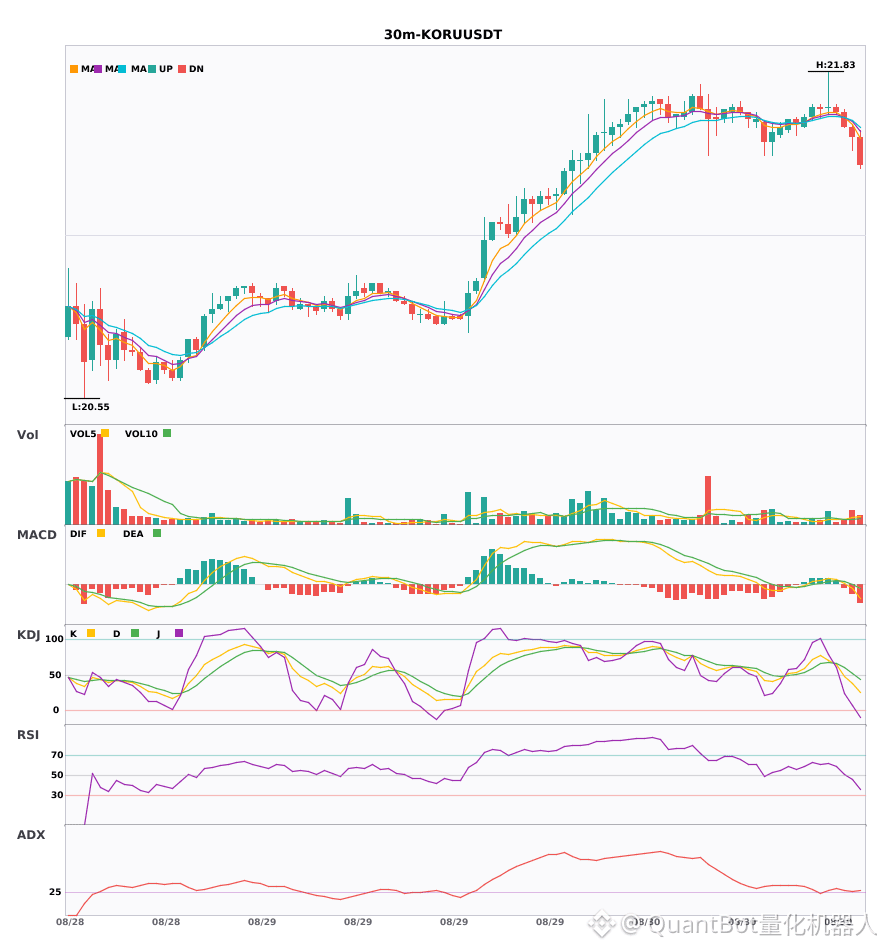
Task: Click the VOL5 legend text
Action: (x=83, y=434)
